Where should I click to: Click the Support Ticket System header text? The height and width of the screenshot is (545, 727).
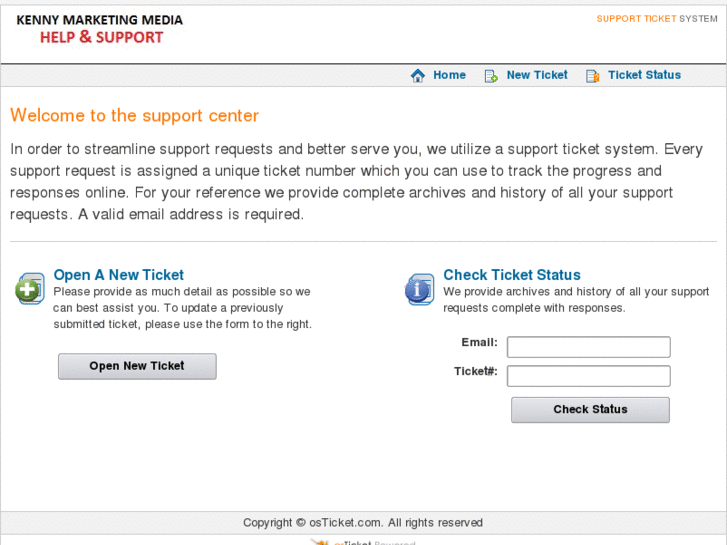point(657,19)
